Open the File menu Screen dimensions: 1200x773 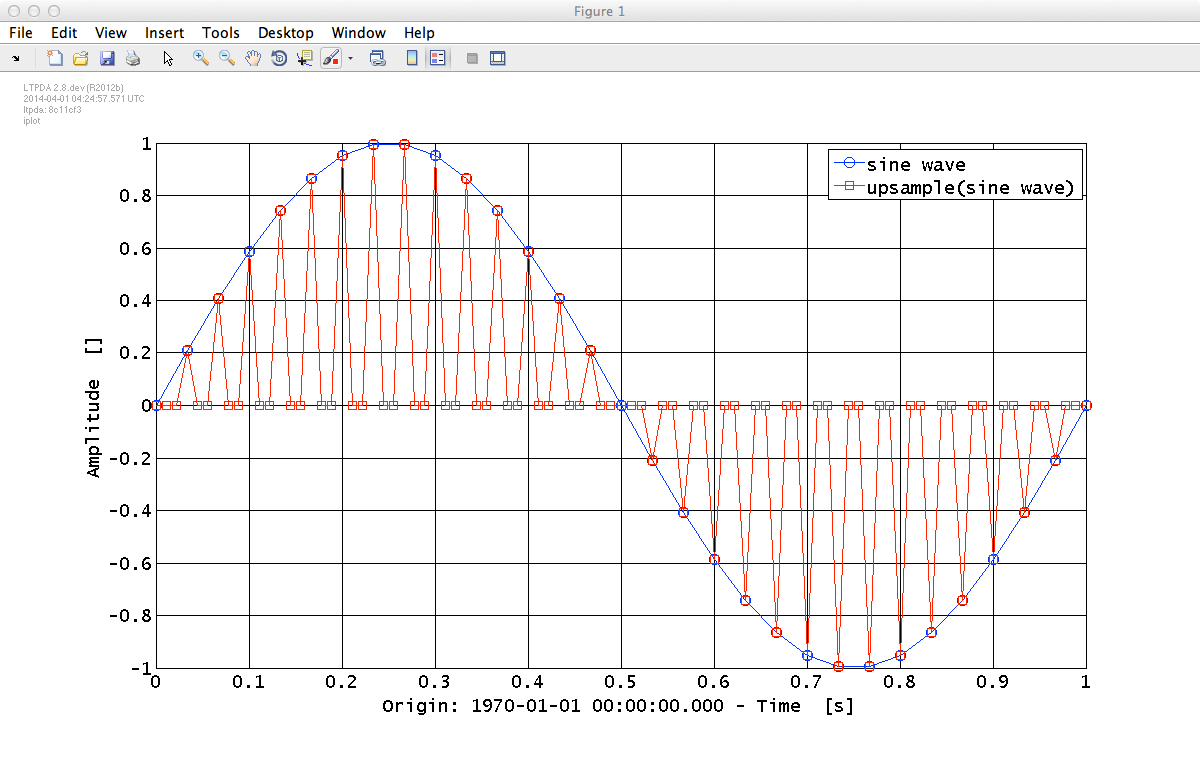[x=21, y=33]
